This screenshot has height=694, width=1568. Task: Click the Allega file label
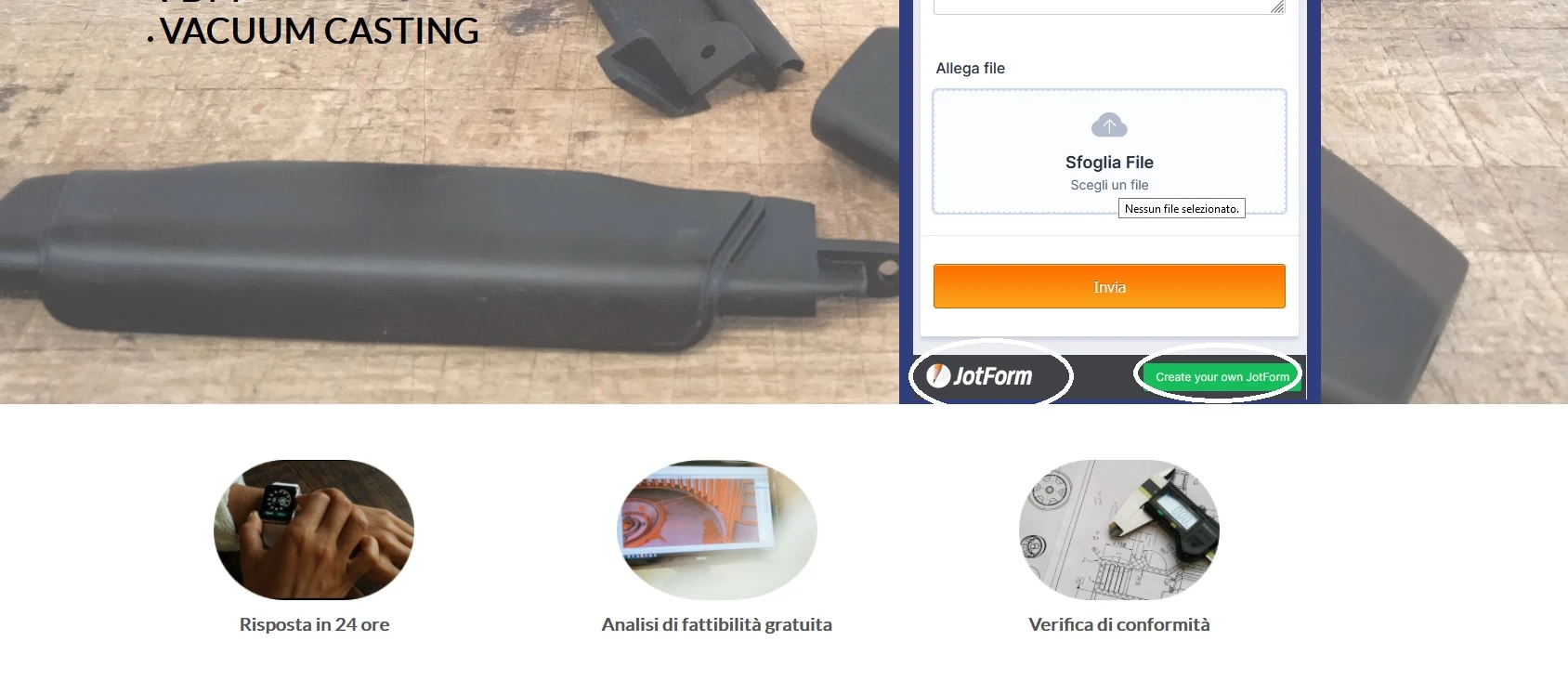(970, 68)
